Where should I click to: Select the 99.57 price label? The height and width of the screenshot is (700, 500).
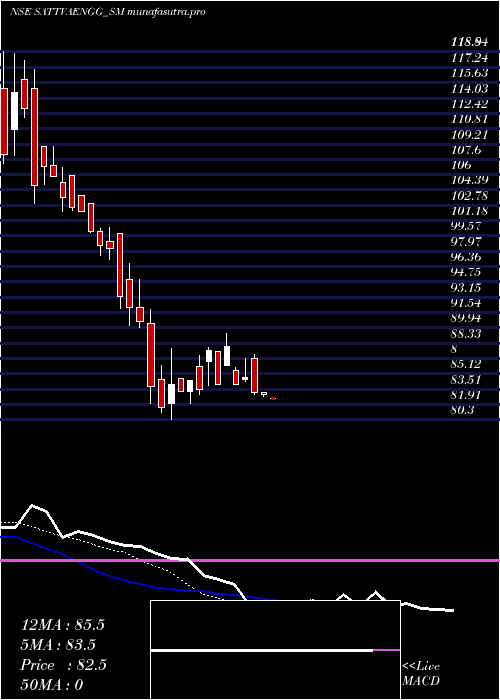point(466,226)
